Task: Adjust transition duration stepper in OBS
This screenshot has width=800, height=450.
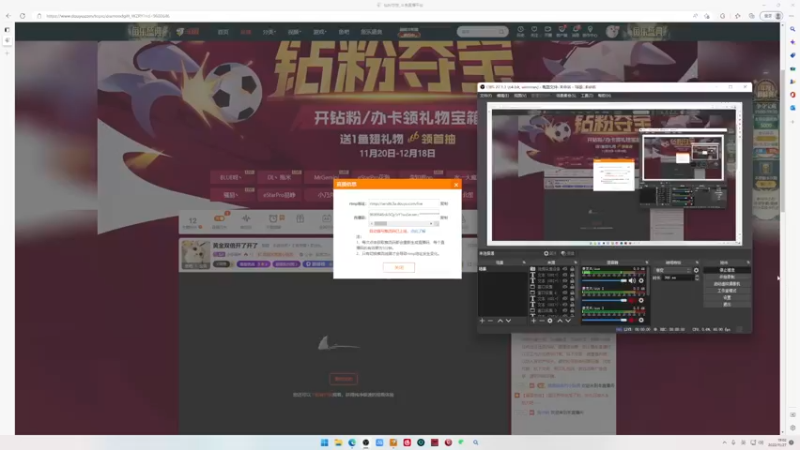Action: pos(697,278)
